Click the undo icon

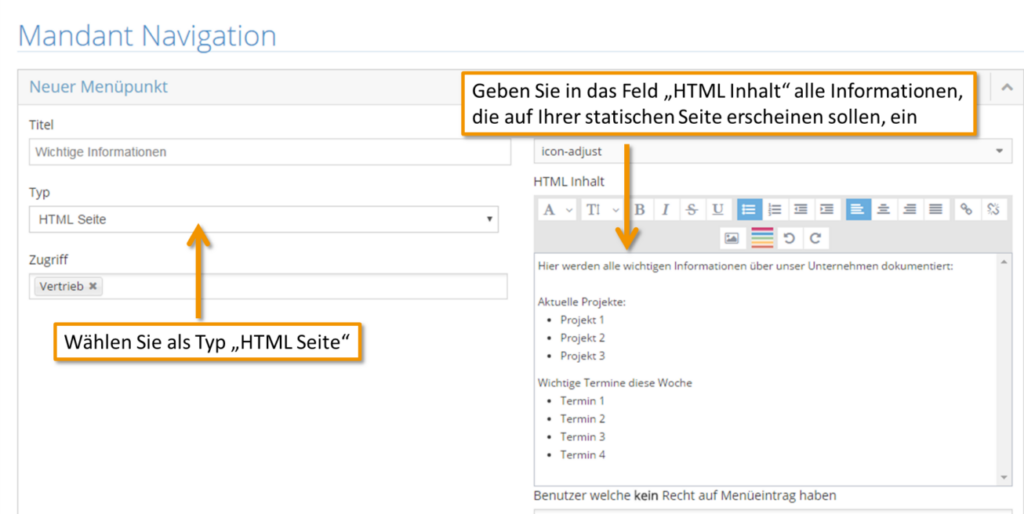789,238
